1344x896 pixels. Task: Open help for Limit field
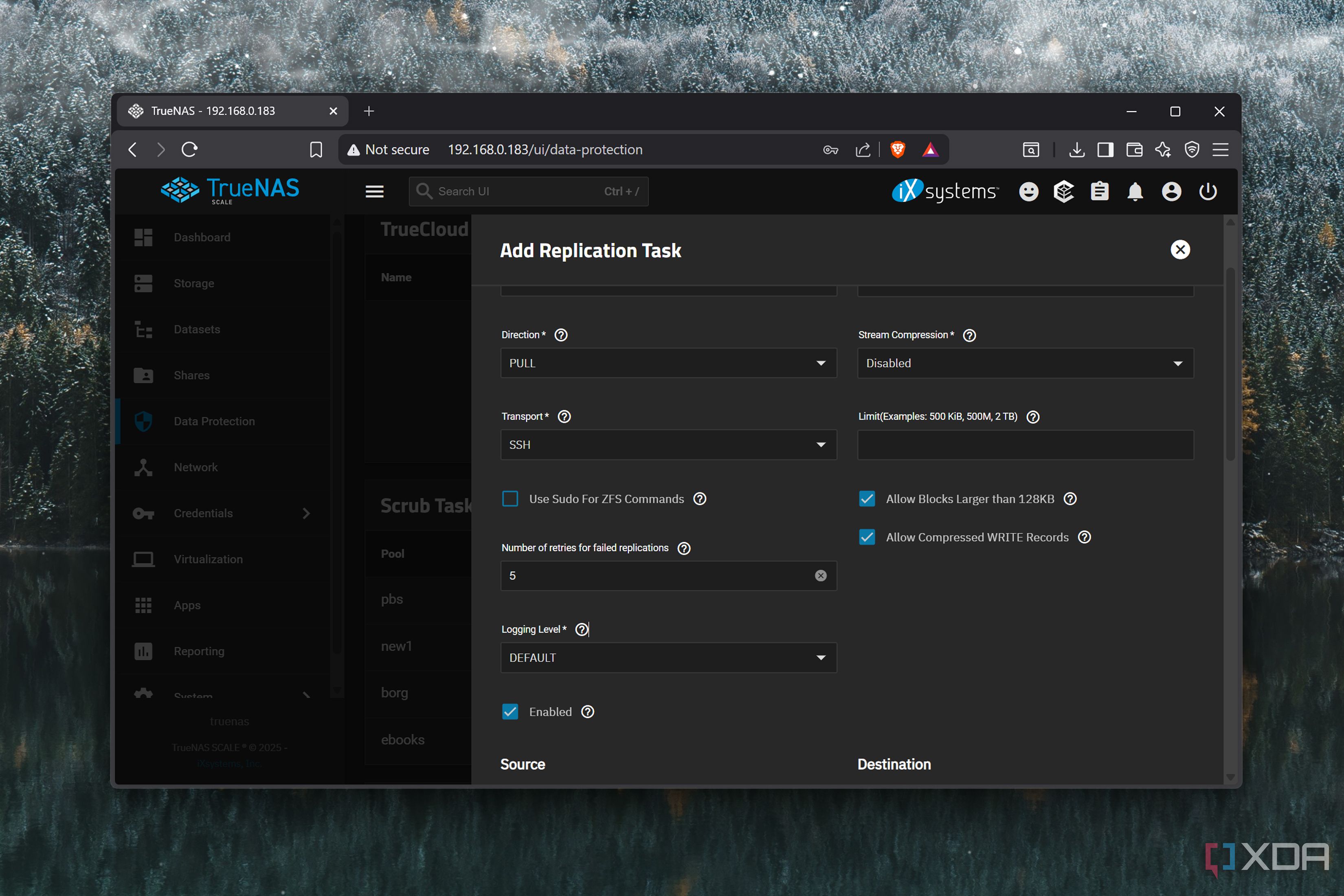pyautogui.click(x=1032, y=417)
